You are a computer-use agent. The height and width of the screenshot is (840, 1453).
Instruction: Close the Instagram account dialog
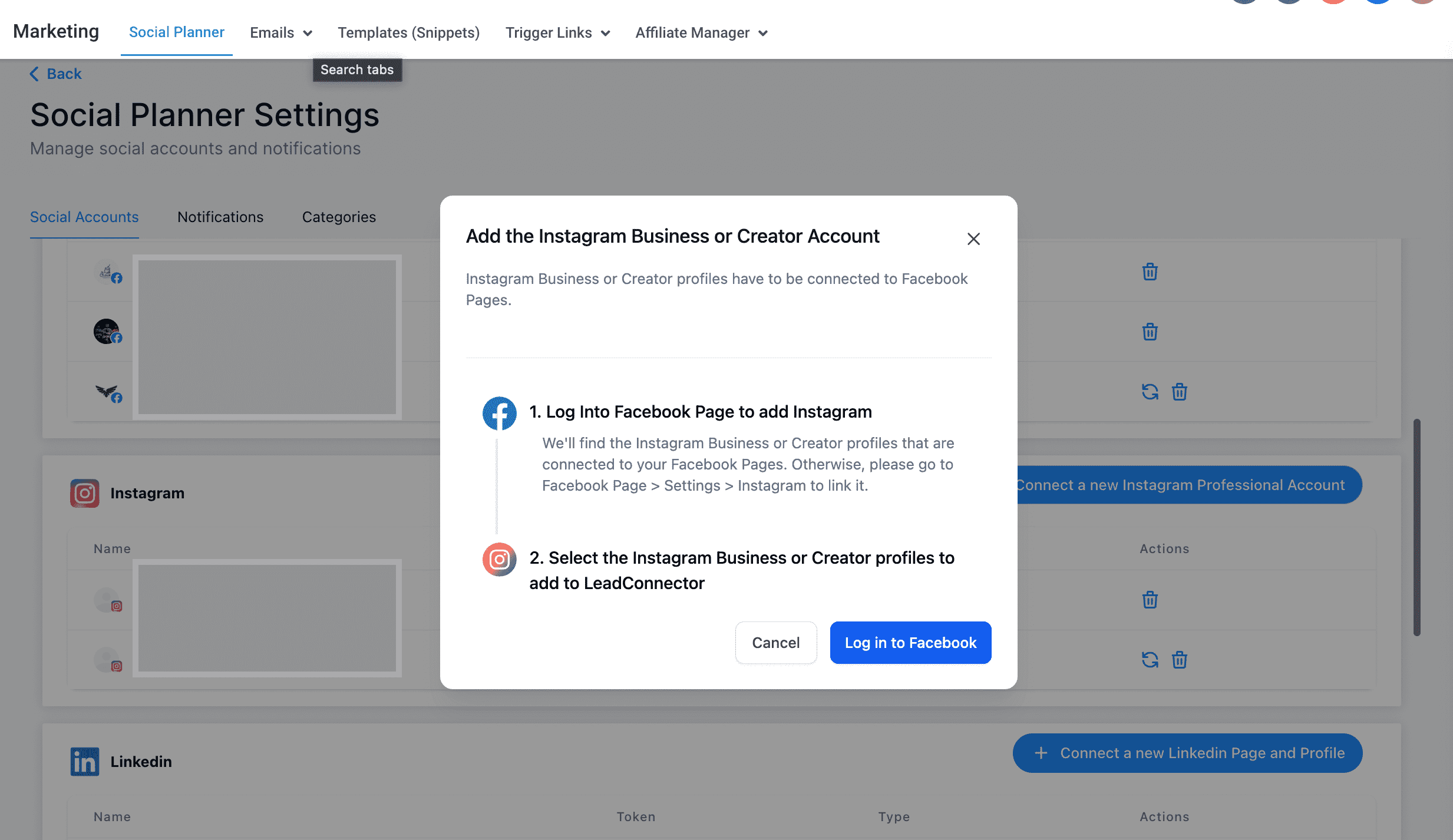pos(973,239)
